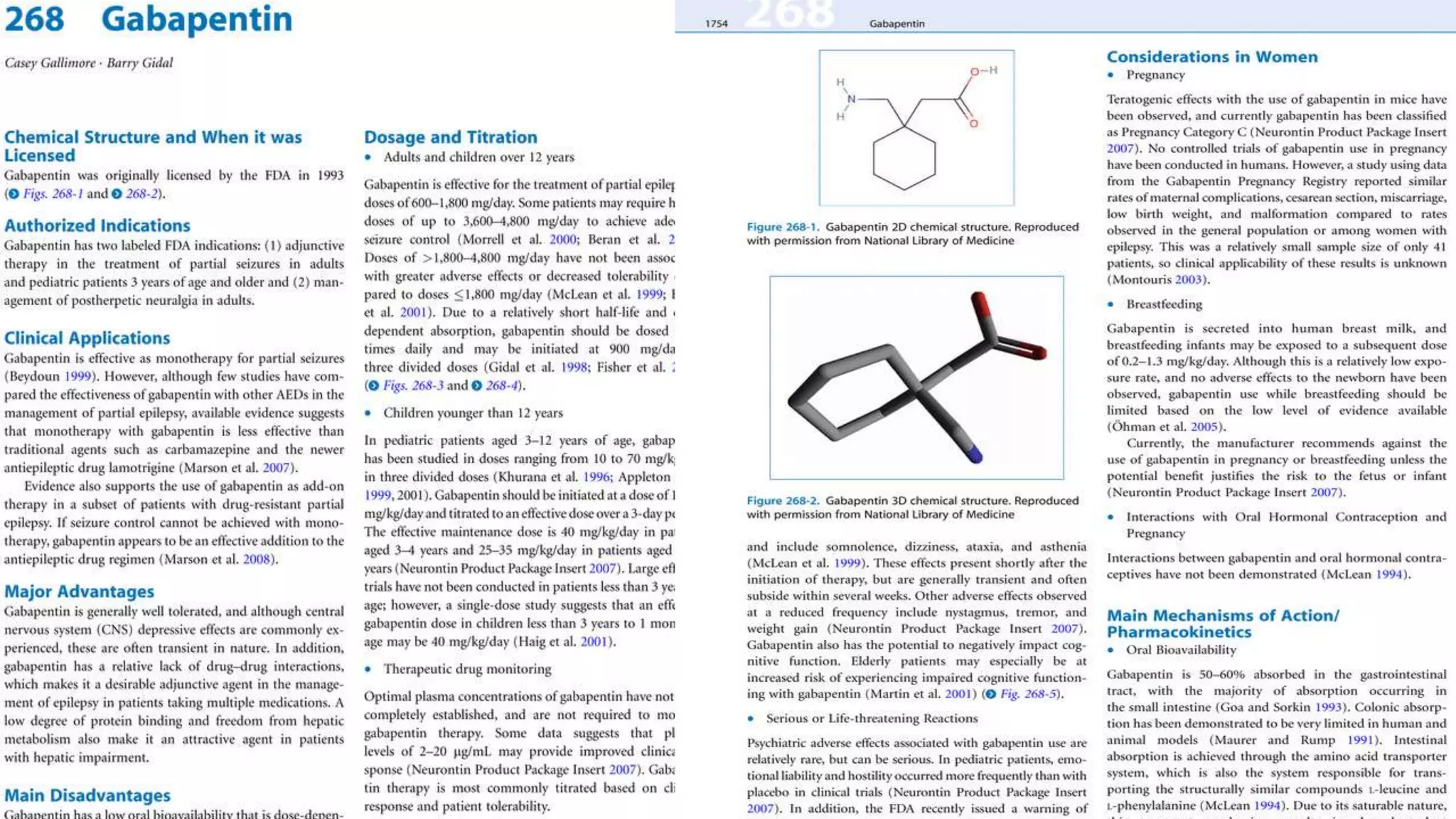Open the Maurer and Rump 1991 citation
Image resolution: width=1456 pixels, height=819 pixels.
[x=1361, y=741]
